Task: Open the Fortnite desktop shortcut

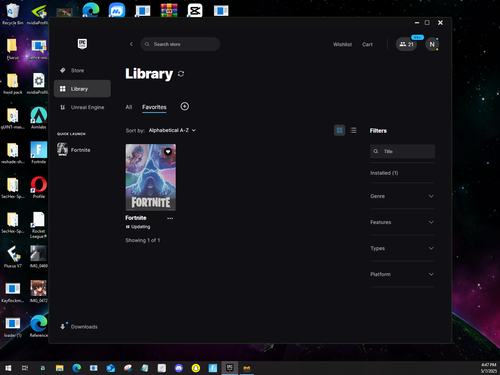Action: pos(39,153)
